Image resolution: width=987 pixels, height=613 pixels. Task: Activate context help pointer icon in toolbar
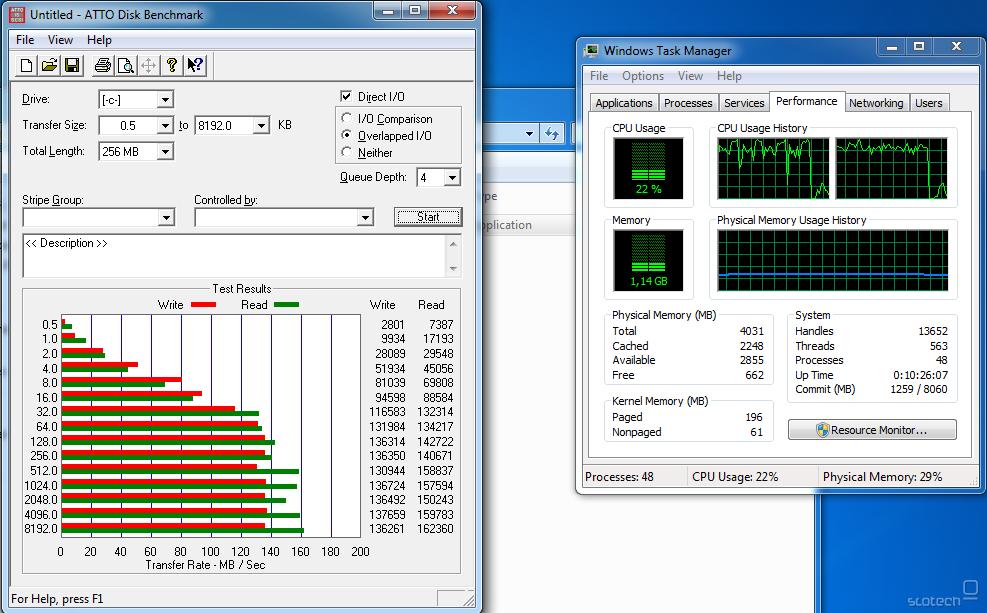pos(195,65)
